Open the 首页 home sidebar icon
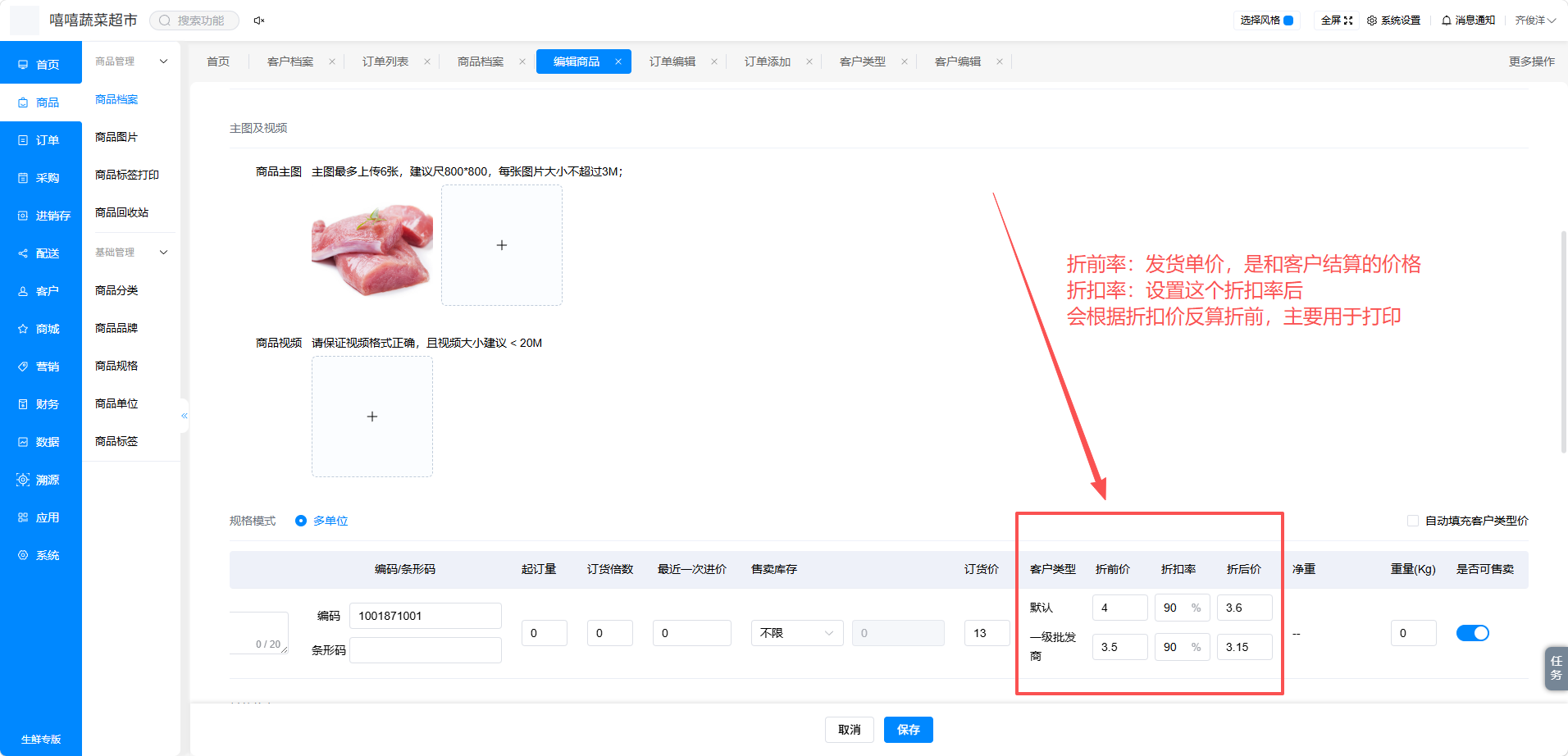Viewport: 1568px width, 756px height. tap(23, 65)
